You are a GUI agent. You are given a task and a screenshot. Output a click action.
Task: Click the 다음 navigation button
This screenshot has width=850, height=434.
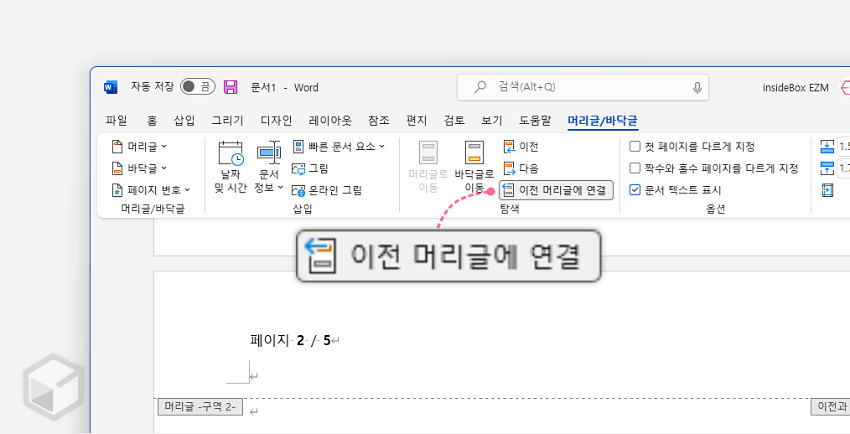[x=521, y=169]
